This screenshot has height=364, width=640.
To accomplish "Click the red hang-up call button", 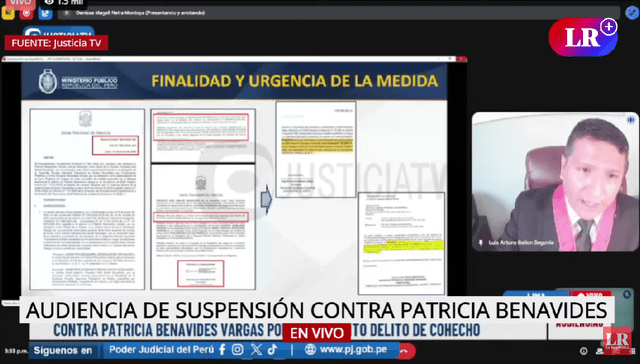I will pos(407,351).
